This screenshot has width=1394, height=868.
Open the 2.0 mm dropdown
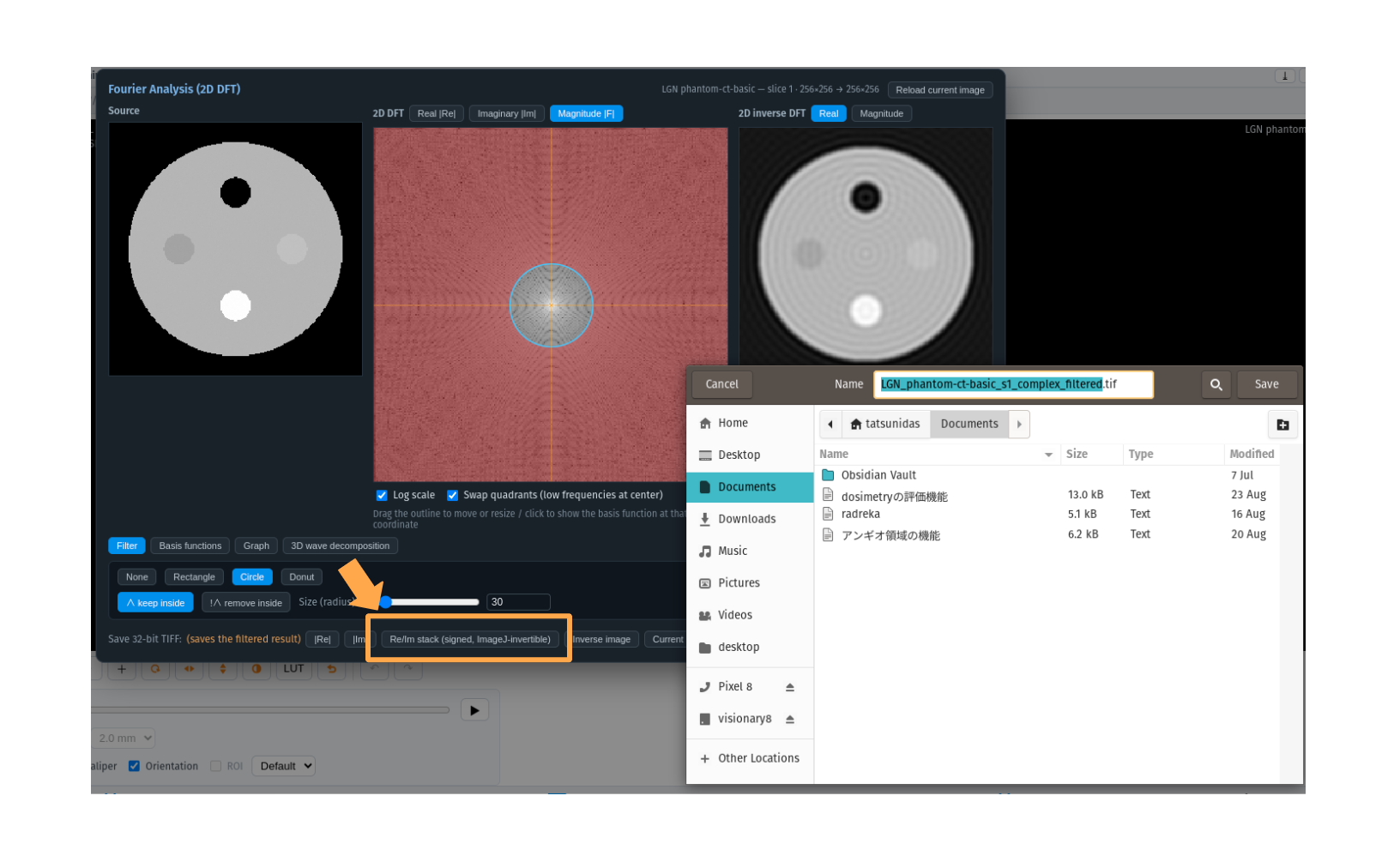(124, 738)
